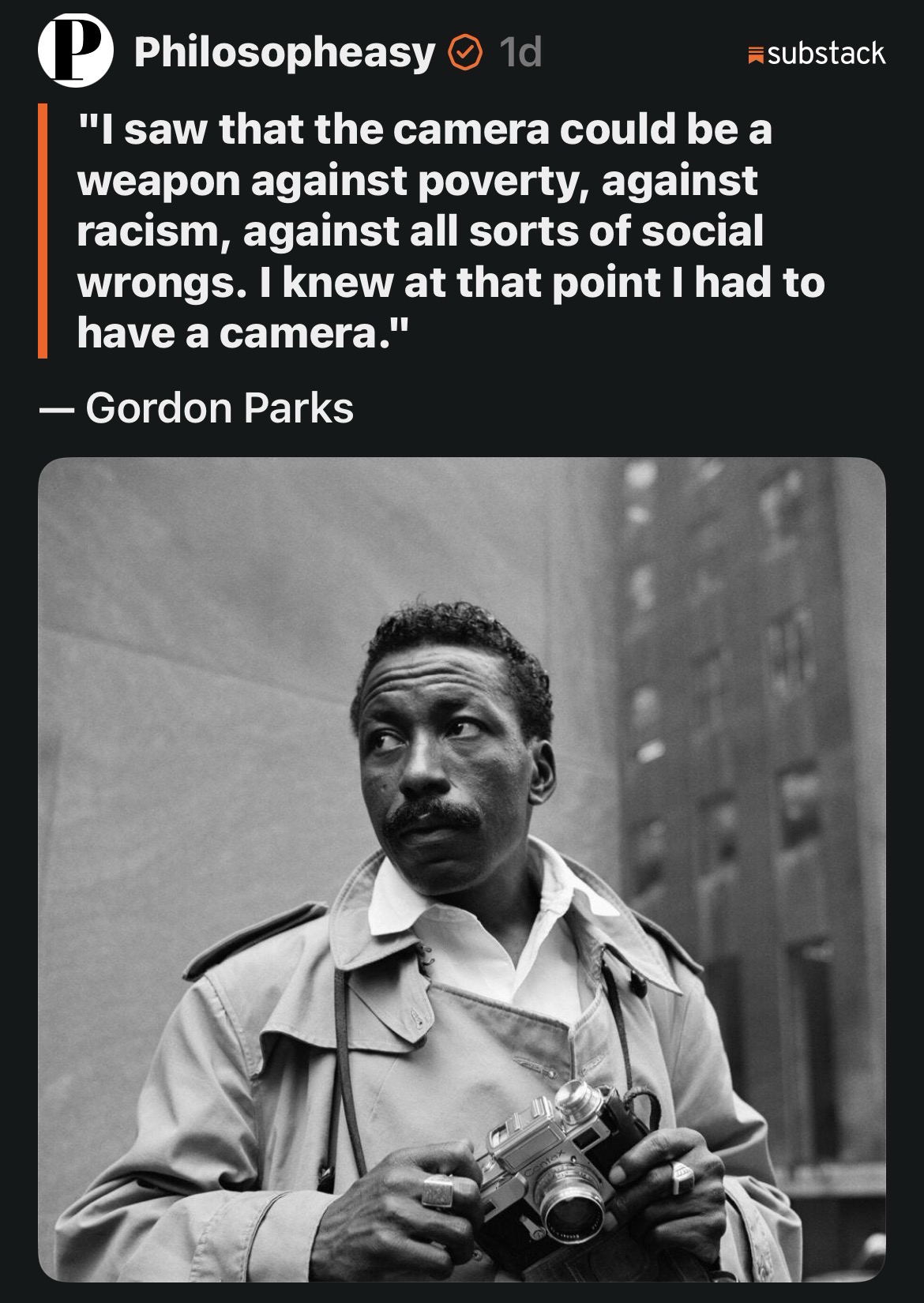The height and width of the screenshot is (1303, 924).
Task: Open the Philosopheasy round P avatar
Action: coord(77,51)
